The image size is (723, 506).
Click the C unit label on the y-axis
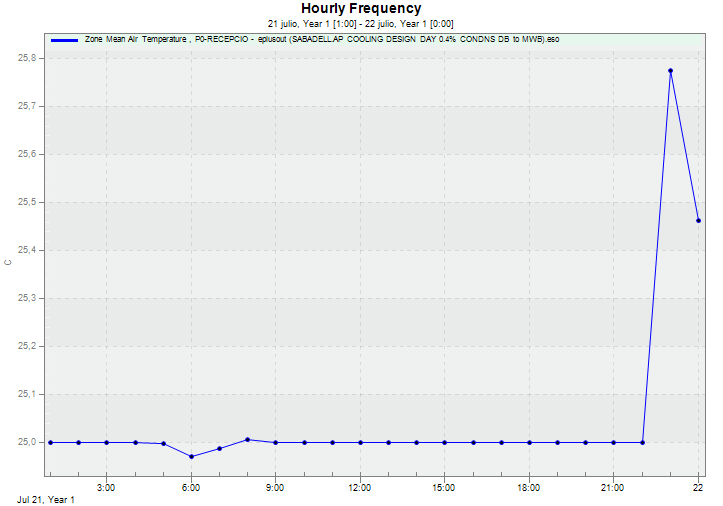(8, 262)
